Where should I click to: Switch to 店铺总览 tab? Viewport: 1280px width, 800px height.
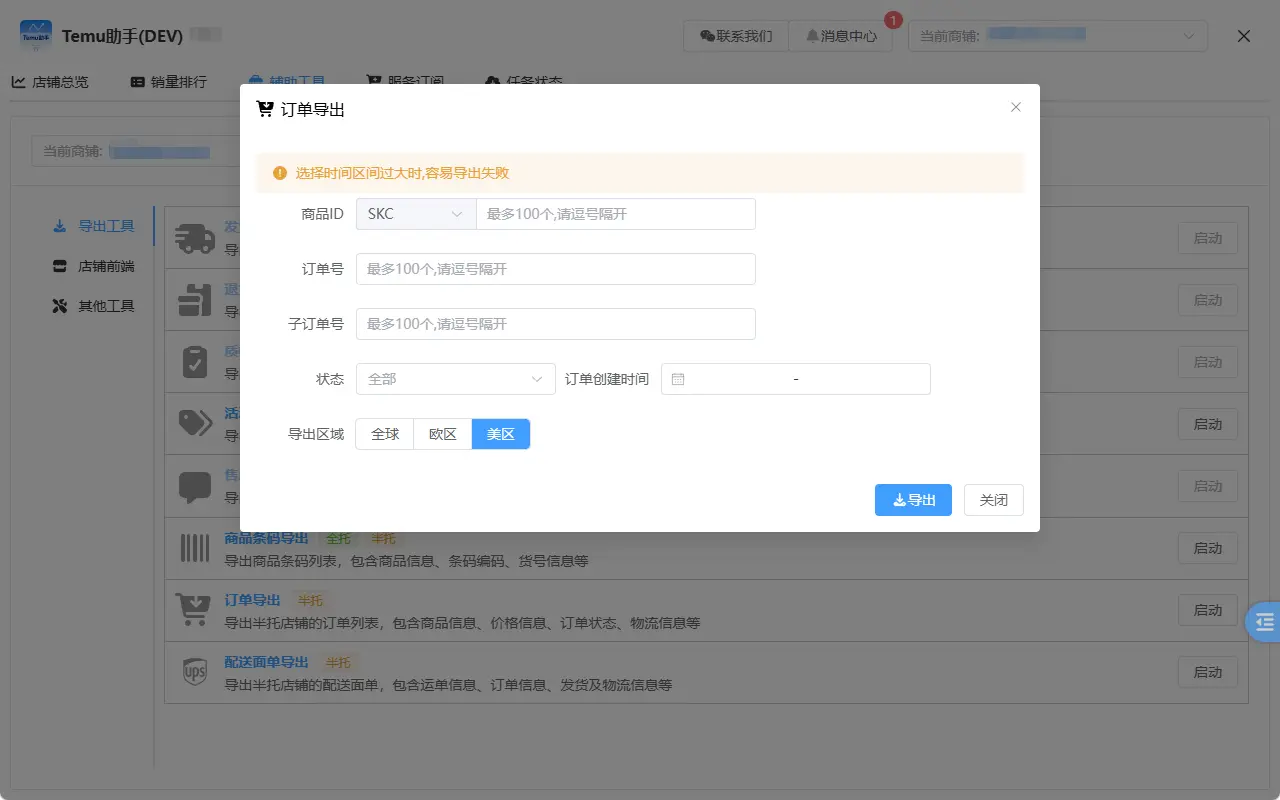coord(50,82)
